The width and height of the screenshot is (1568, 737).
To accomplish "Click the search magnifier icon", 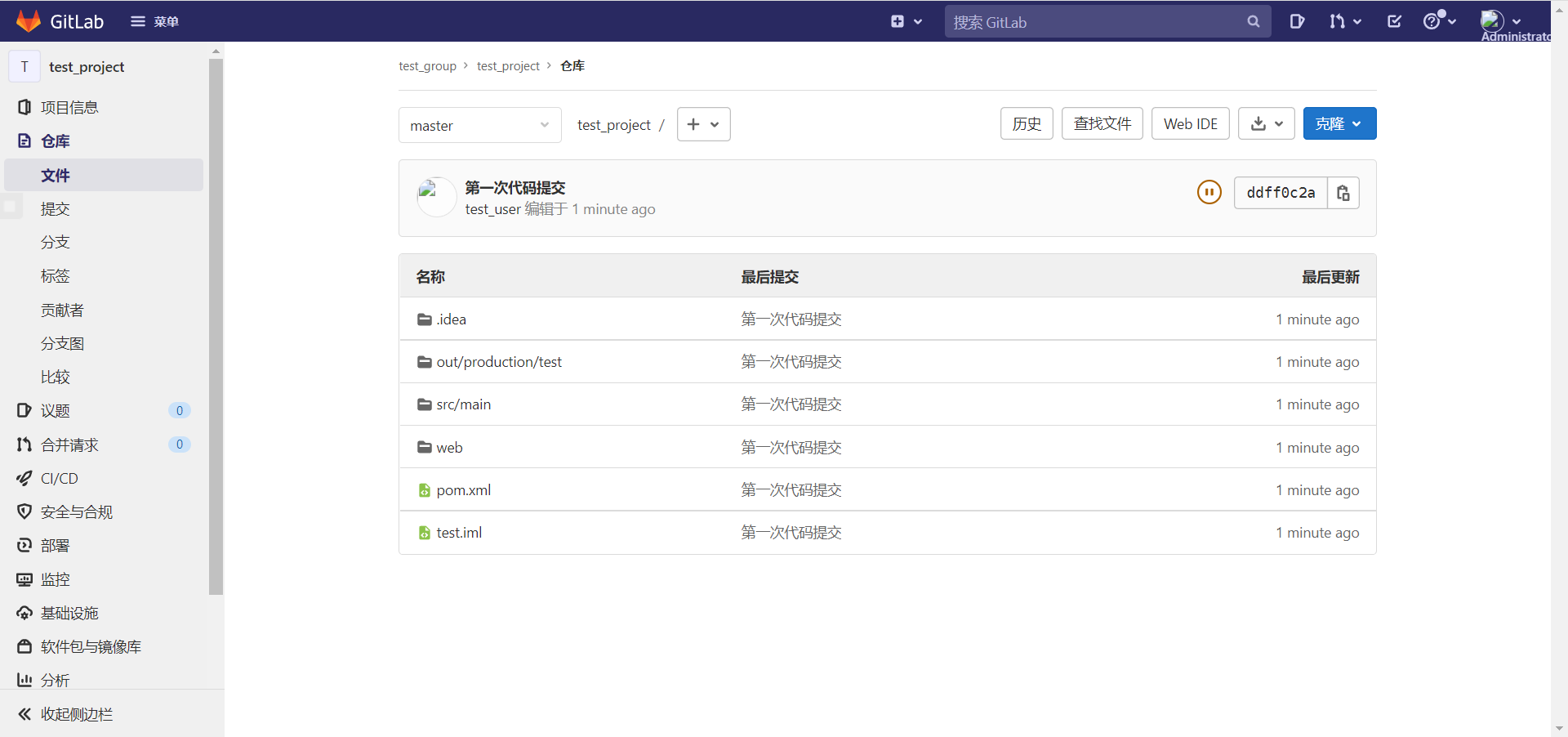I will (1253, 22).
